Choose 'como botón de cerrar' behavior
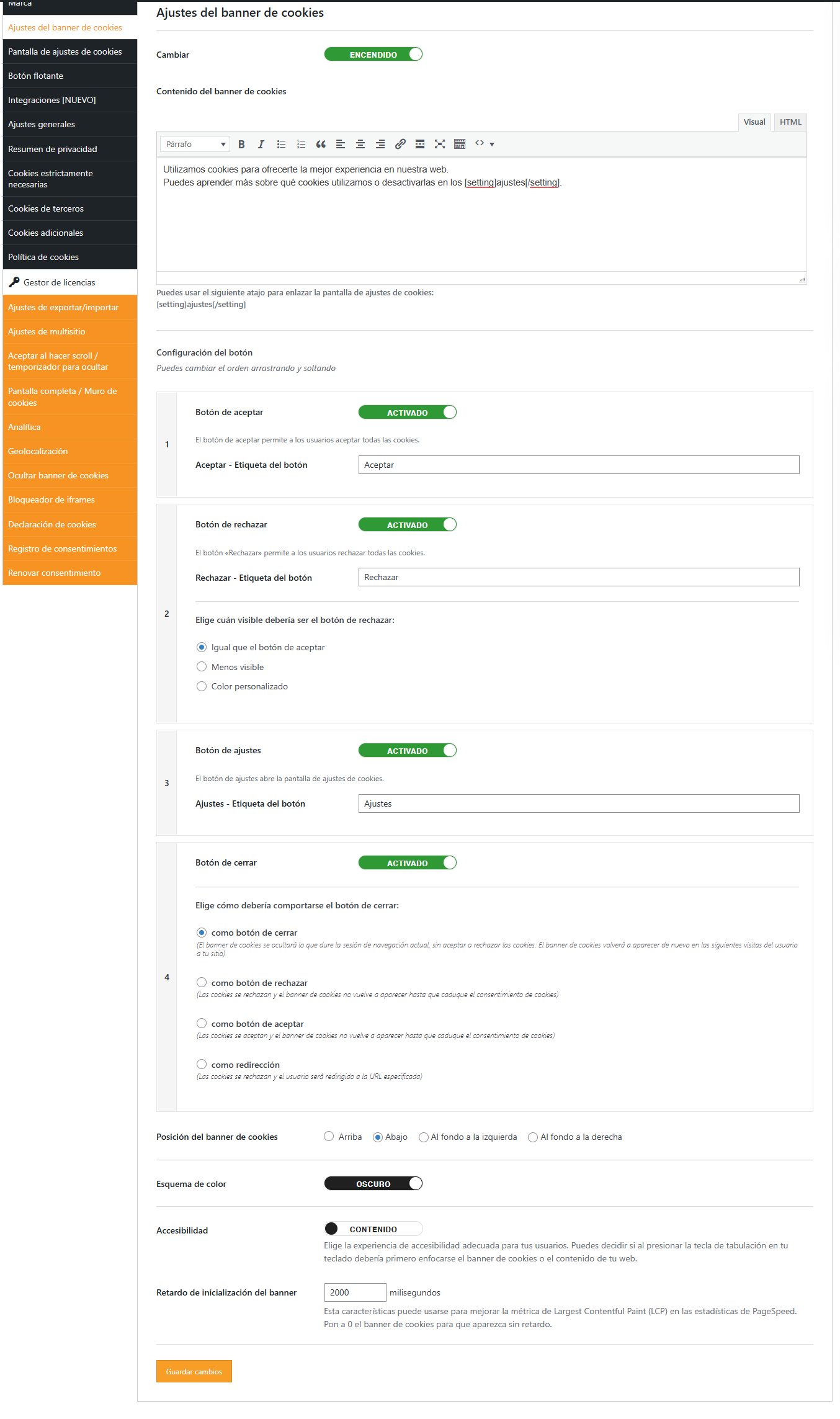840x1419 pixels. coord(202,933)
